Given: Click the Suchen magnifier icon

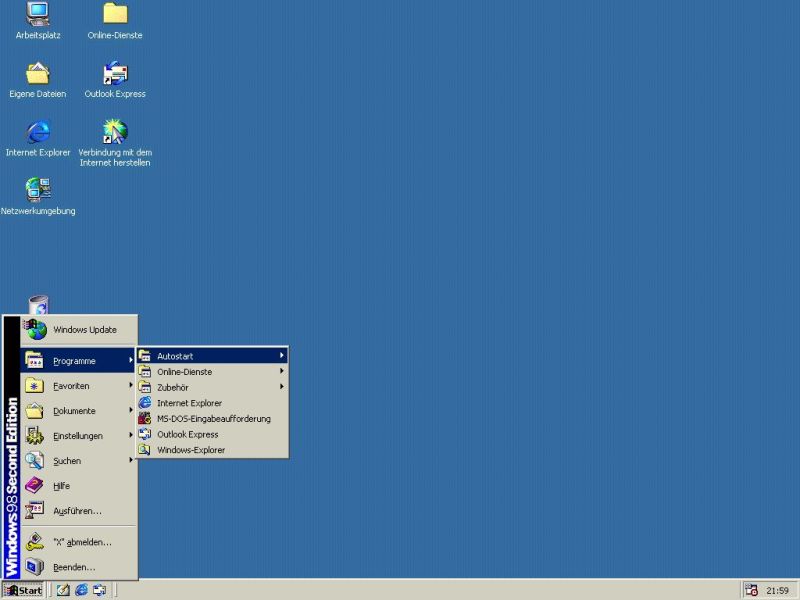Looking at the screenshot, I should (35, 460).
